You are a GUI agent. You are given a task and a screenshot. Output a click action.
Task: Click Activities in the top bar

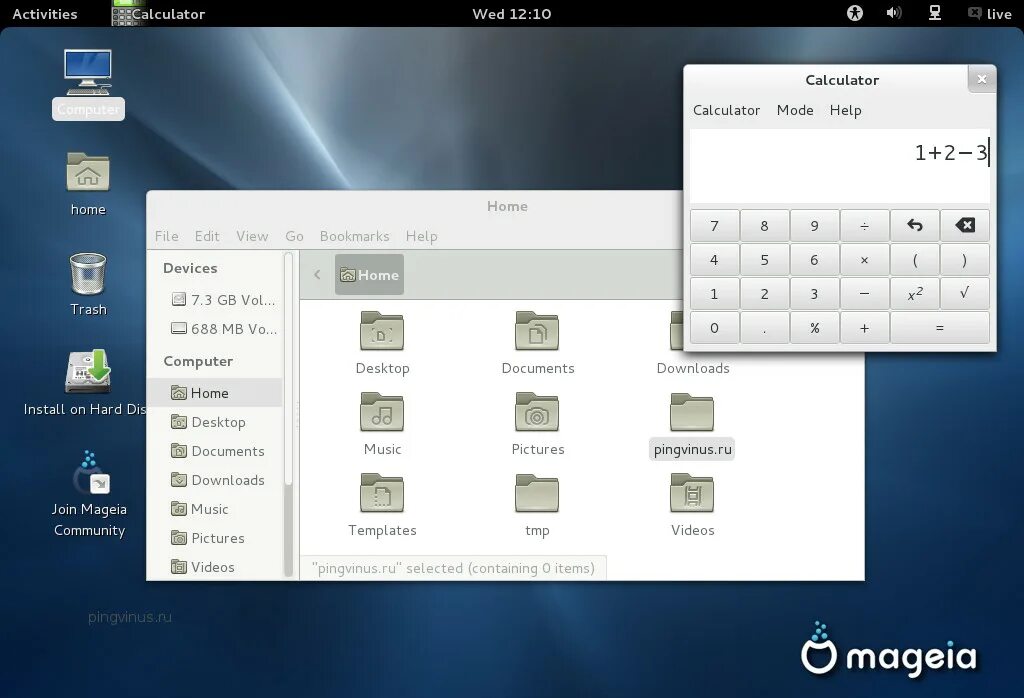(44, 14)
